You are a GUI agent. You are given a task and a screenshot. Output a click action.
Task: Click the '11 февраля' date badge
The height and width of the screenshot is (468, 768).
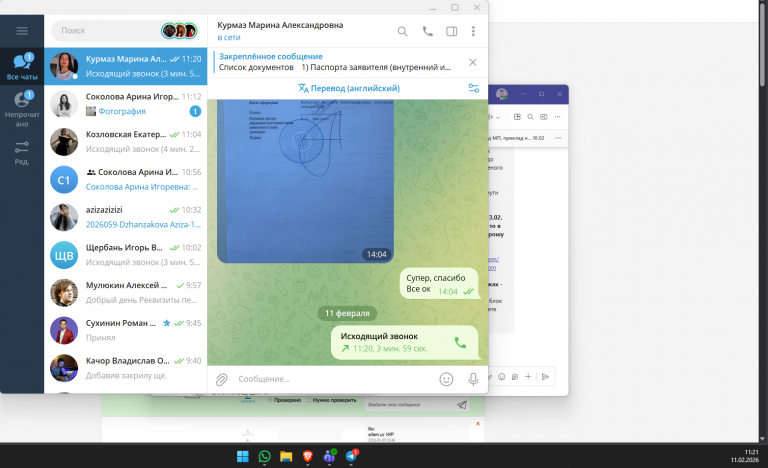click(347, 313)
